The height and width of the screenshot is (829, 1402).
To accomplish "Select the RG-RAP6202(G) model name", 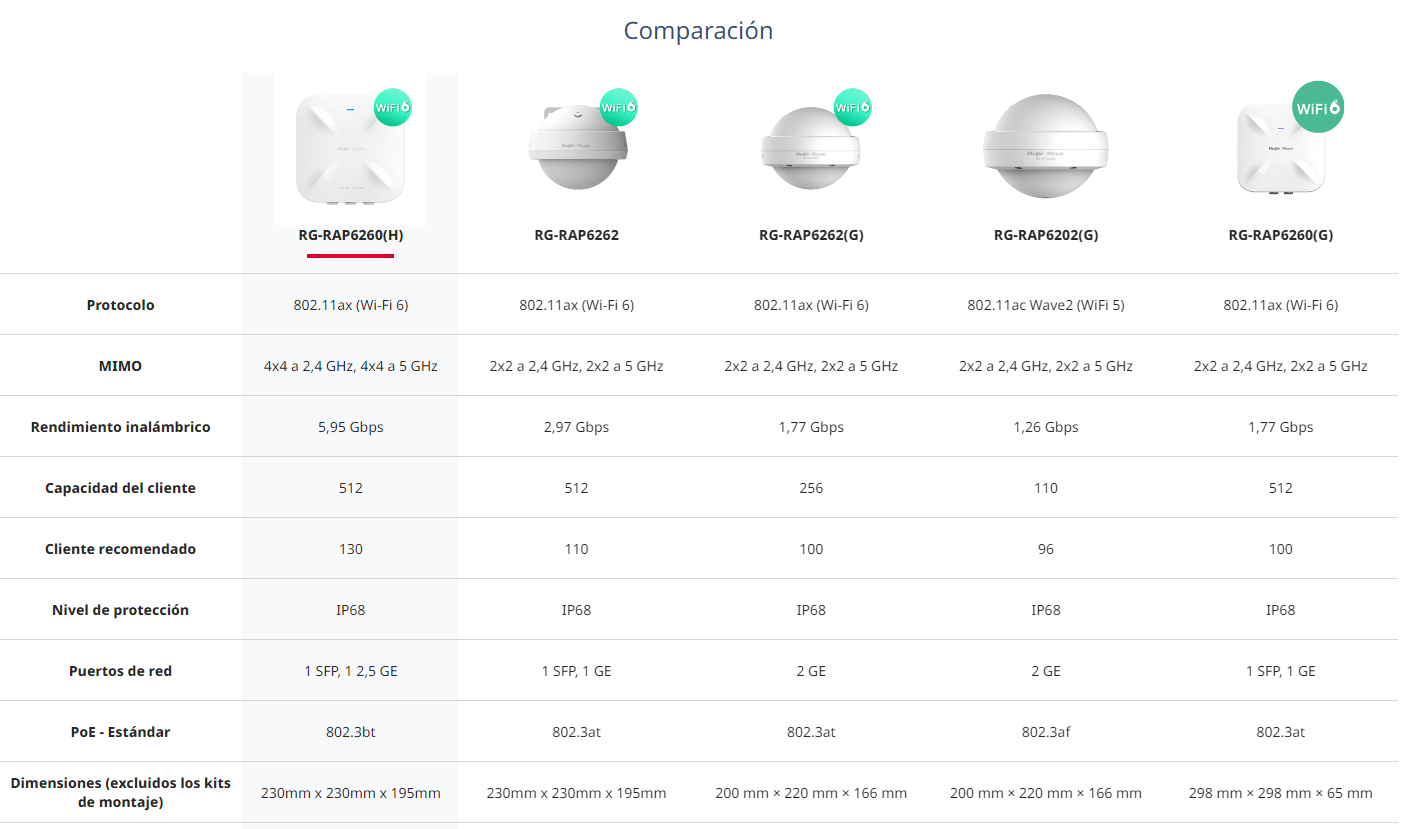I will coord(1046,236).
